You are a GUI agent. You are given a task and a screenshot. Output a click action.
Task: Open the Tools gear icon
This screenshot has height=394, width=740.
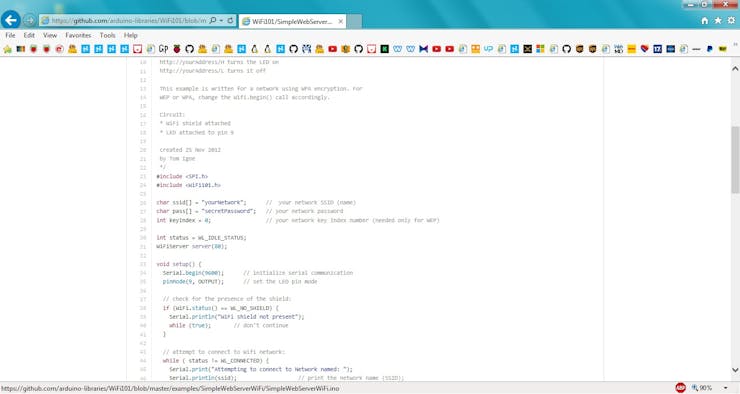pos(731,21)
